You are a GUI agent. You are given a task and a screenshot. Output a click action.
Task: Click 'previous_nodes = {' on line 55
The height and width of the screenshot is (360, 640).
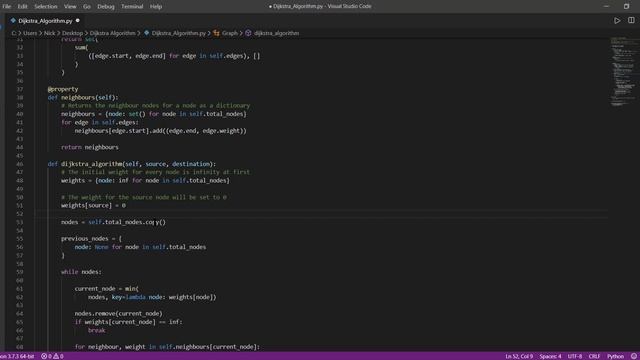[91, 238]
